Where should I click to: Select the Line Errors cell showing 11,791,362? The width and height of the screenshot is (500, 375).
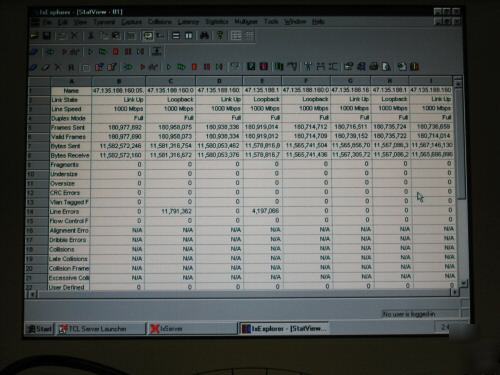click(x=170, y=211)
